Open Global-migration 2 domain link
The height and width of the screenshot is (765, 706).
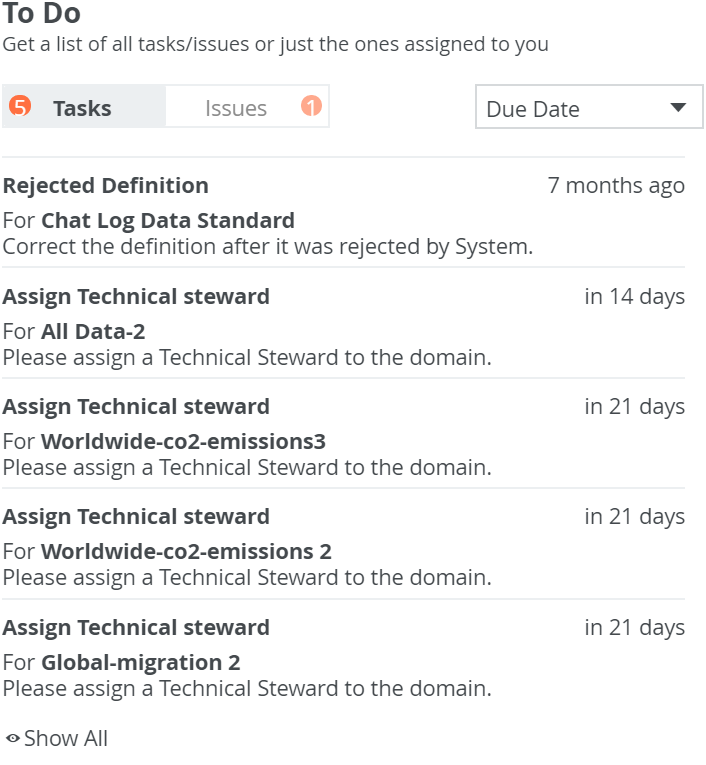click(x=141, y=662)
